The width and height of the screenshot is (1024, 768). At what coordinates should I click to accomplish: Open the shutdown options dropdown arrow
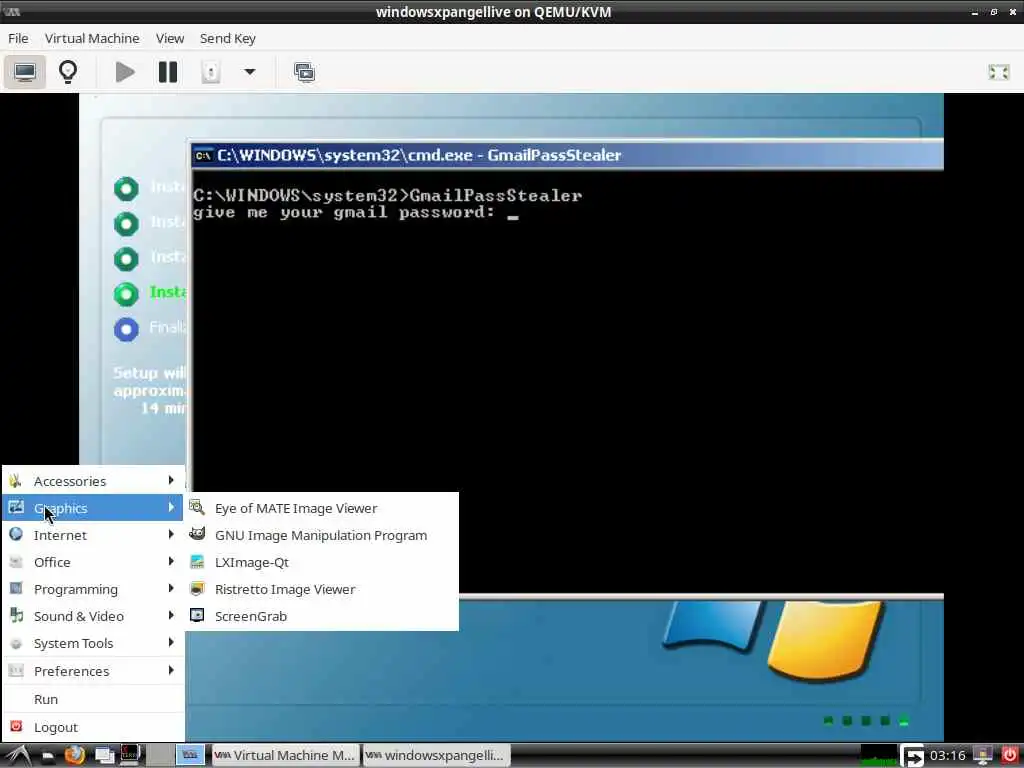click(x=249, y=72)
